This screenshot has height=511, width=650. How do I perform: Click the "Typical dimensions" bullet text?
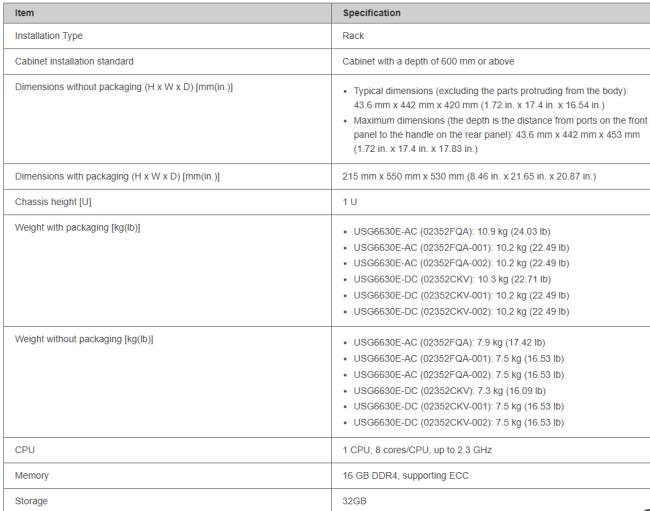491,91
